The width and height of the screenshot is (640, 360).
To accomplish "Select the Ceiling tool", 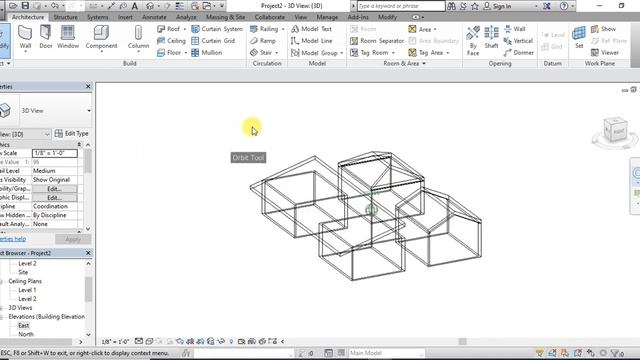I will (x=171, y=41).
